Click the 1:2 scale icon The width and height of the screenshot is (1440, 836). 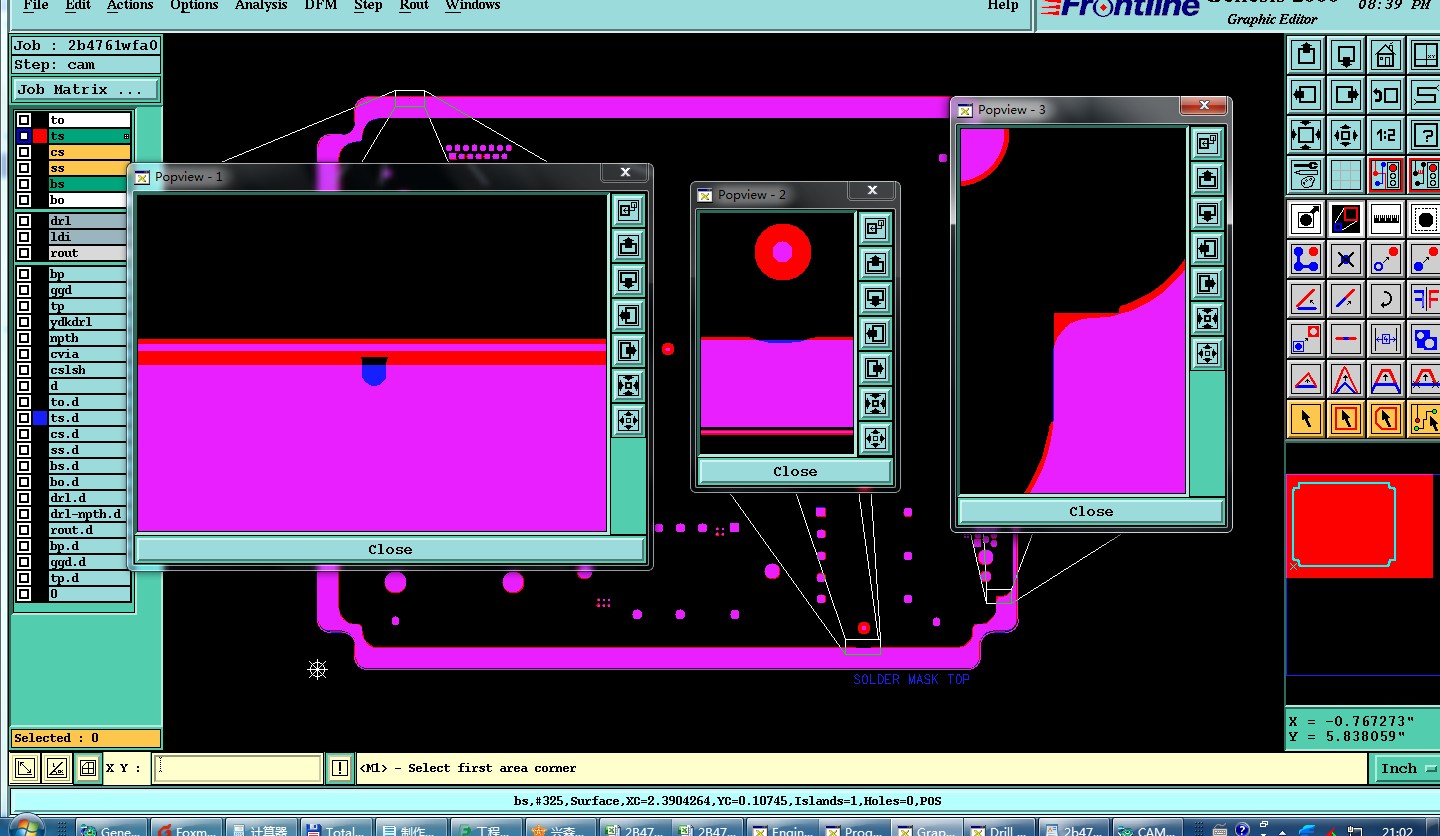[x=1385, y=134]
